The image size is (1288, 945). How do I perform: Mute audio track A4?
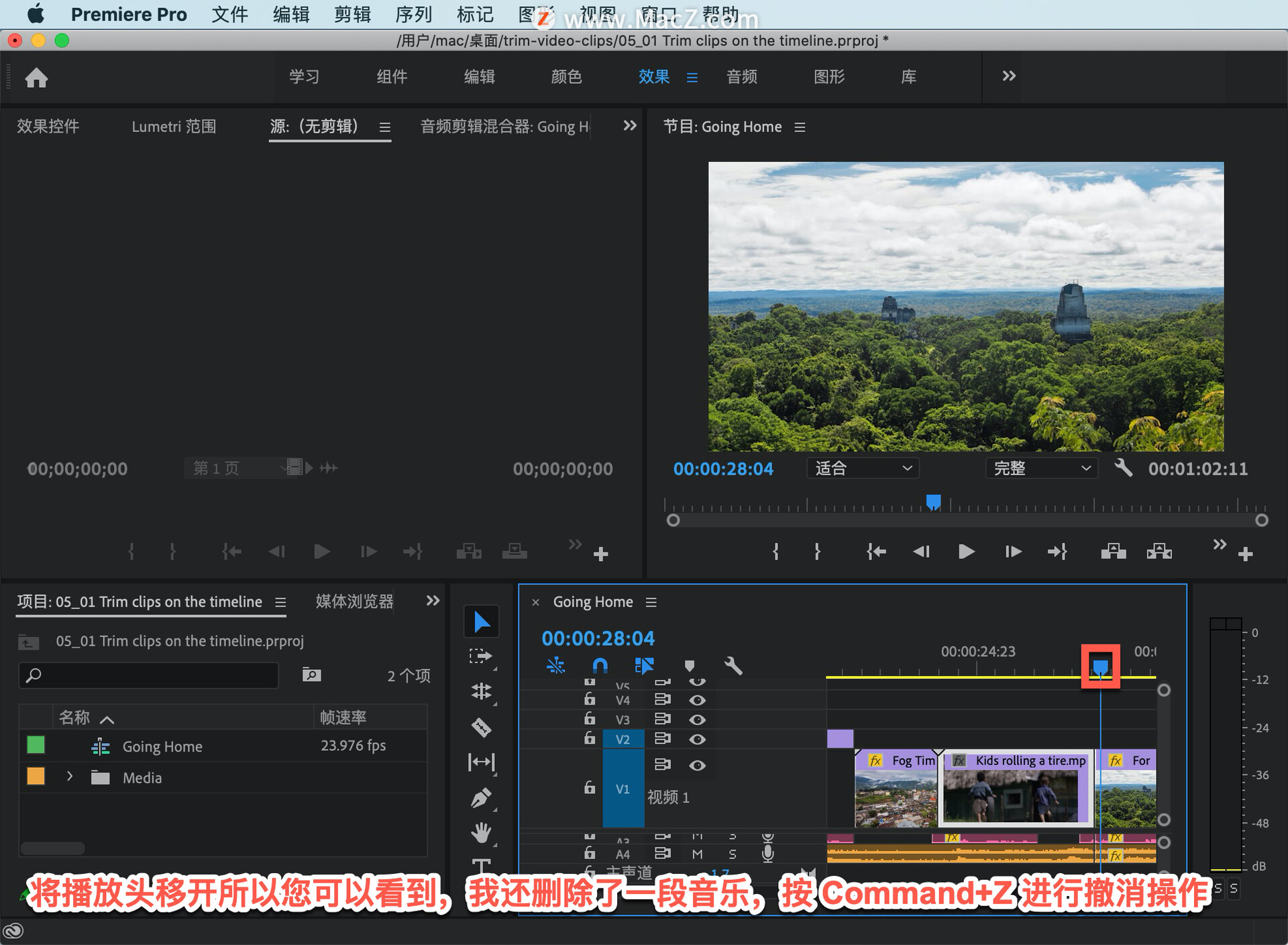tap(697, 854)
